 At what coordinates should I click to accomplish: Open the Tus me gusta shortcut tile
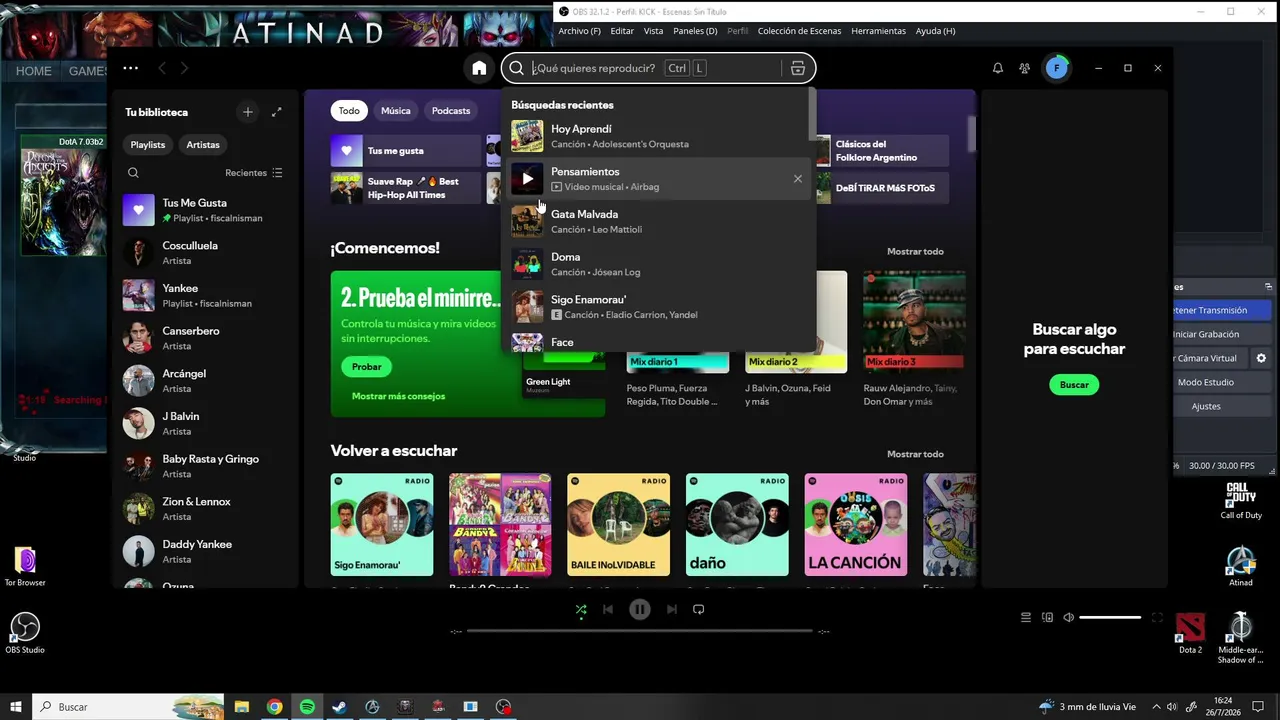coord(406,151)
